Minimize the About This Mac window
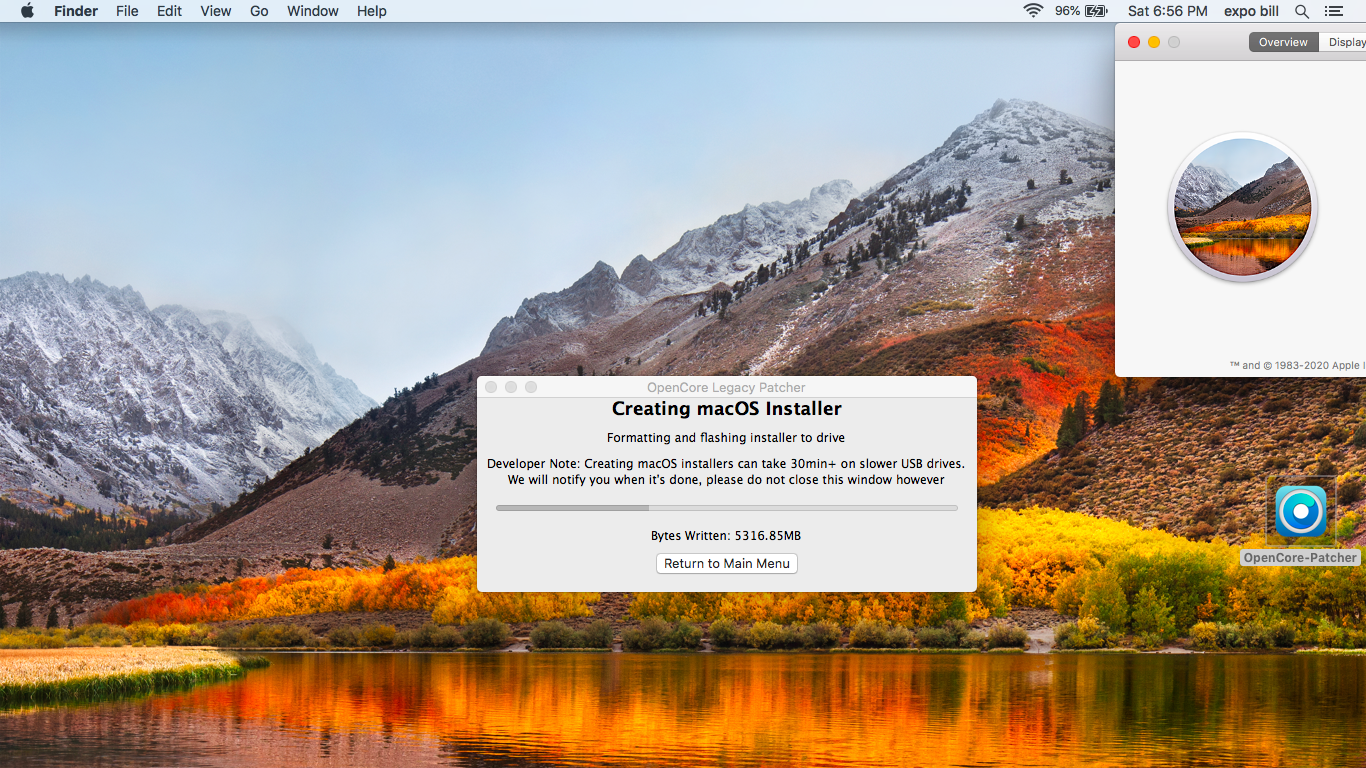This screenshot has height=768, width=1366. [1154, 42]
